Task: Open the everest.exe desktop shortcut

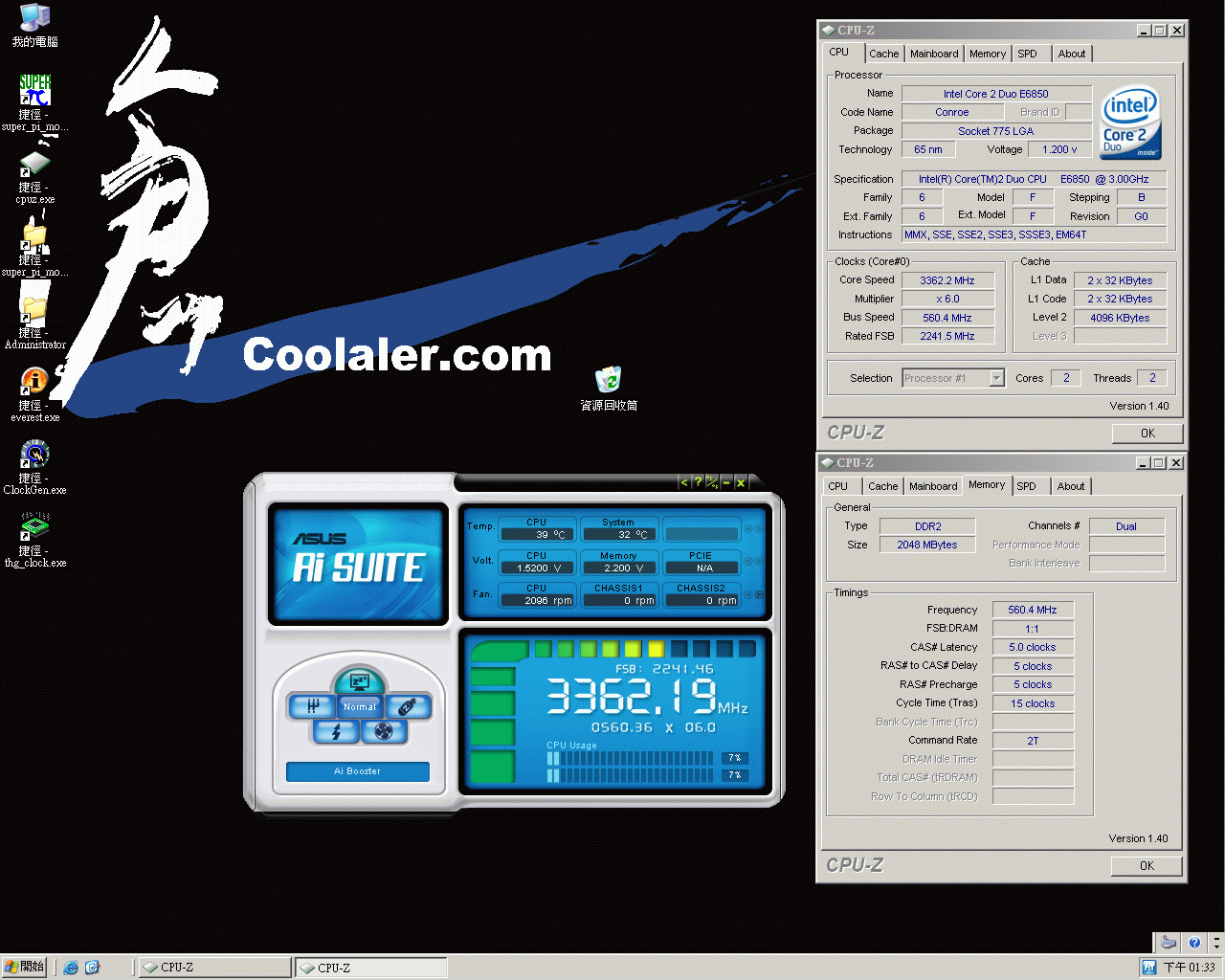Action: pos(35,383)
